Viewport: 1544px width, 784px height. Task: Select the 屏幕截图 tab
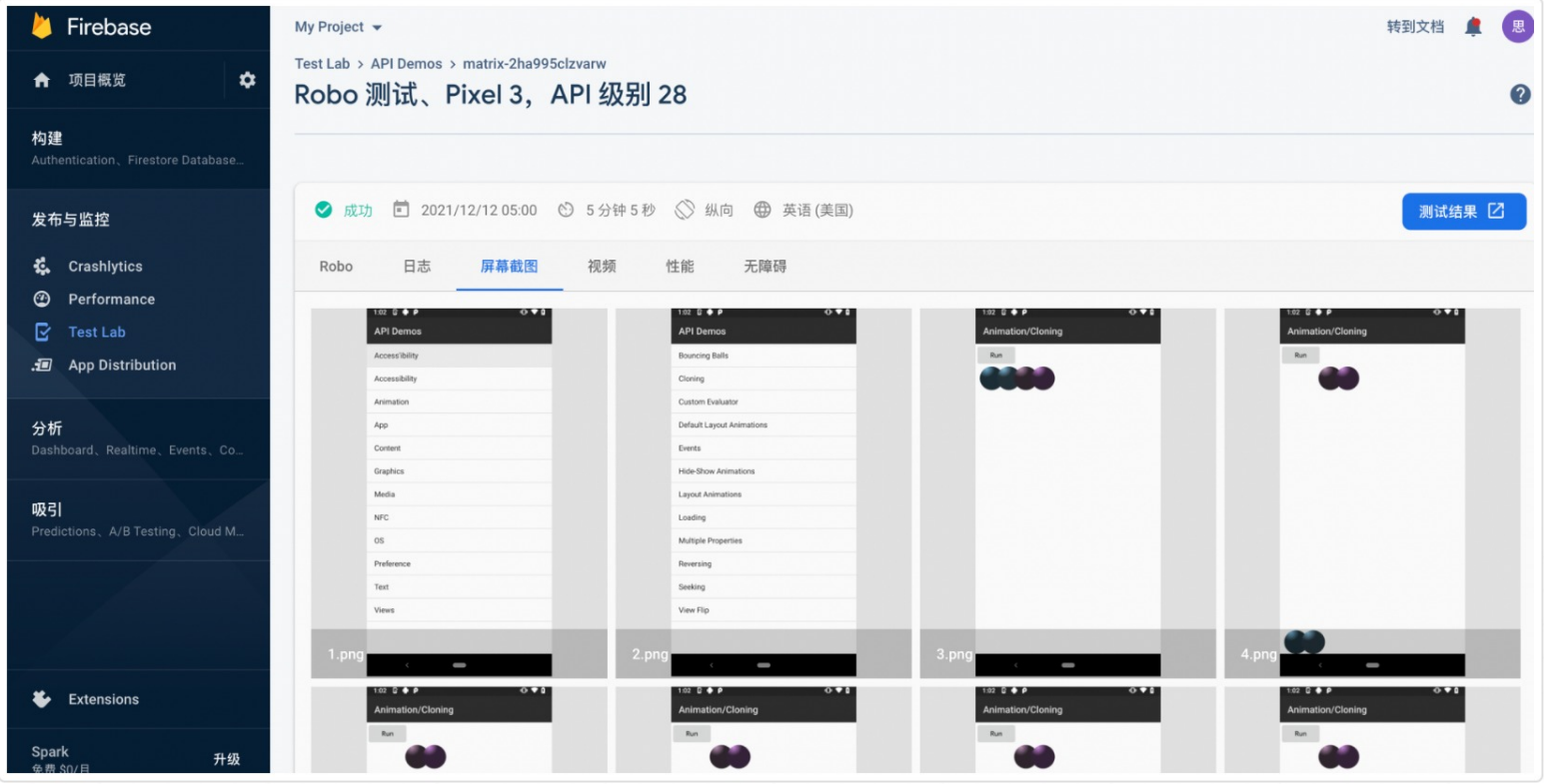click(x=509, y=266)
